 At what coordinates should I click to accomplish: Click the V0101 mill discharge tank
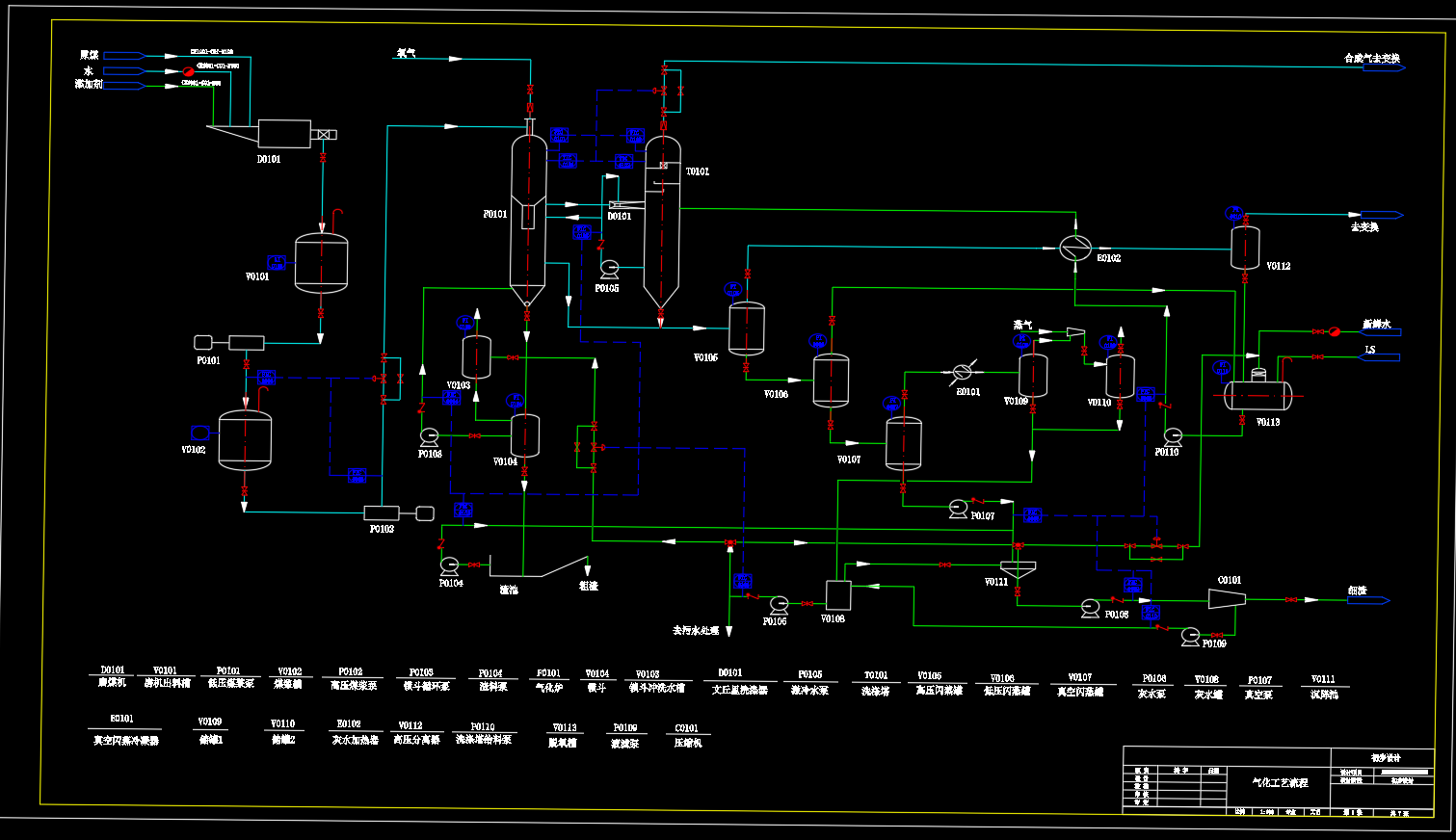click(321, 263)
